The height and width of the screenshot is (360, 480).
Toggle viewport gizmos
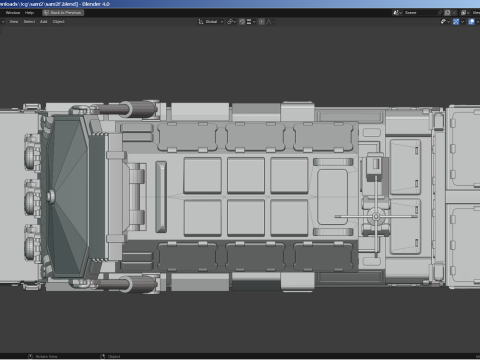coord(456,22)
